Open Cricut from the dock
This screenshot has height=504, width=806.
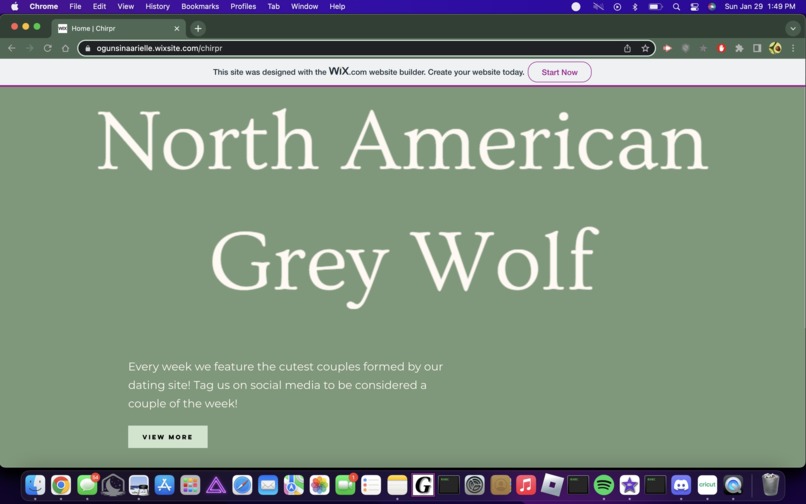707,484
